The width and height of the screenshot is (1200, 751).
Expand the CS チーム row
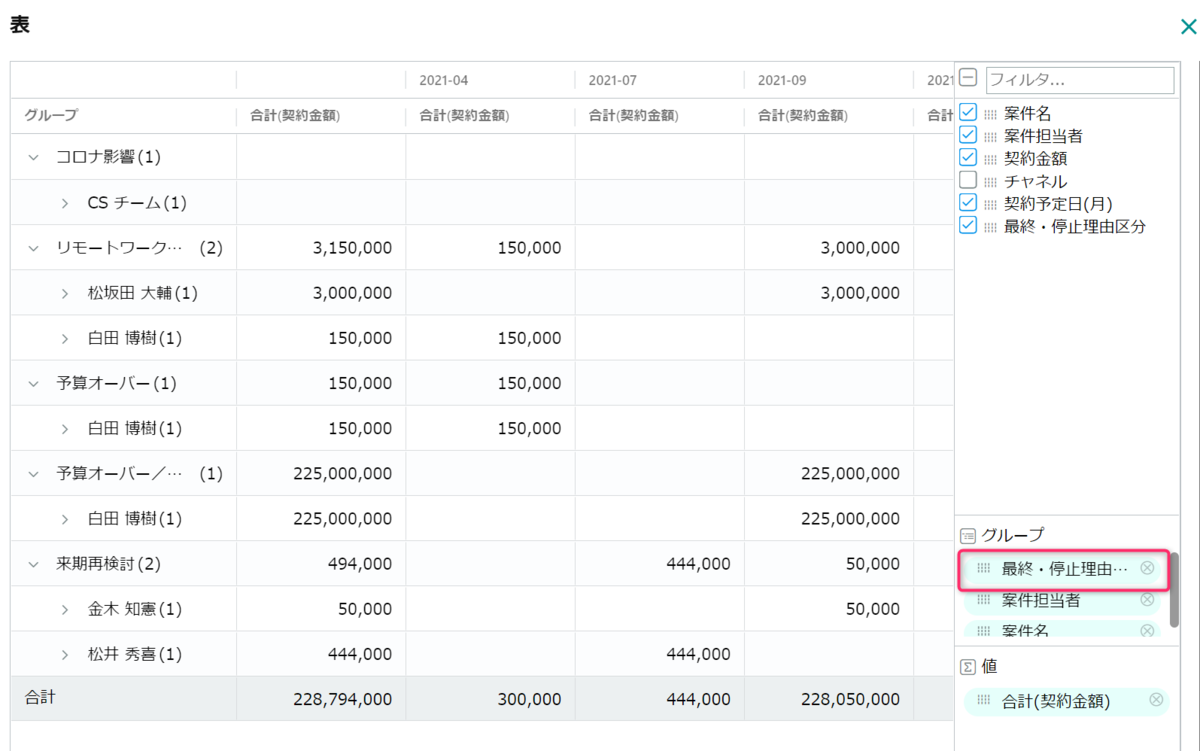click(65, 203)
